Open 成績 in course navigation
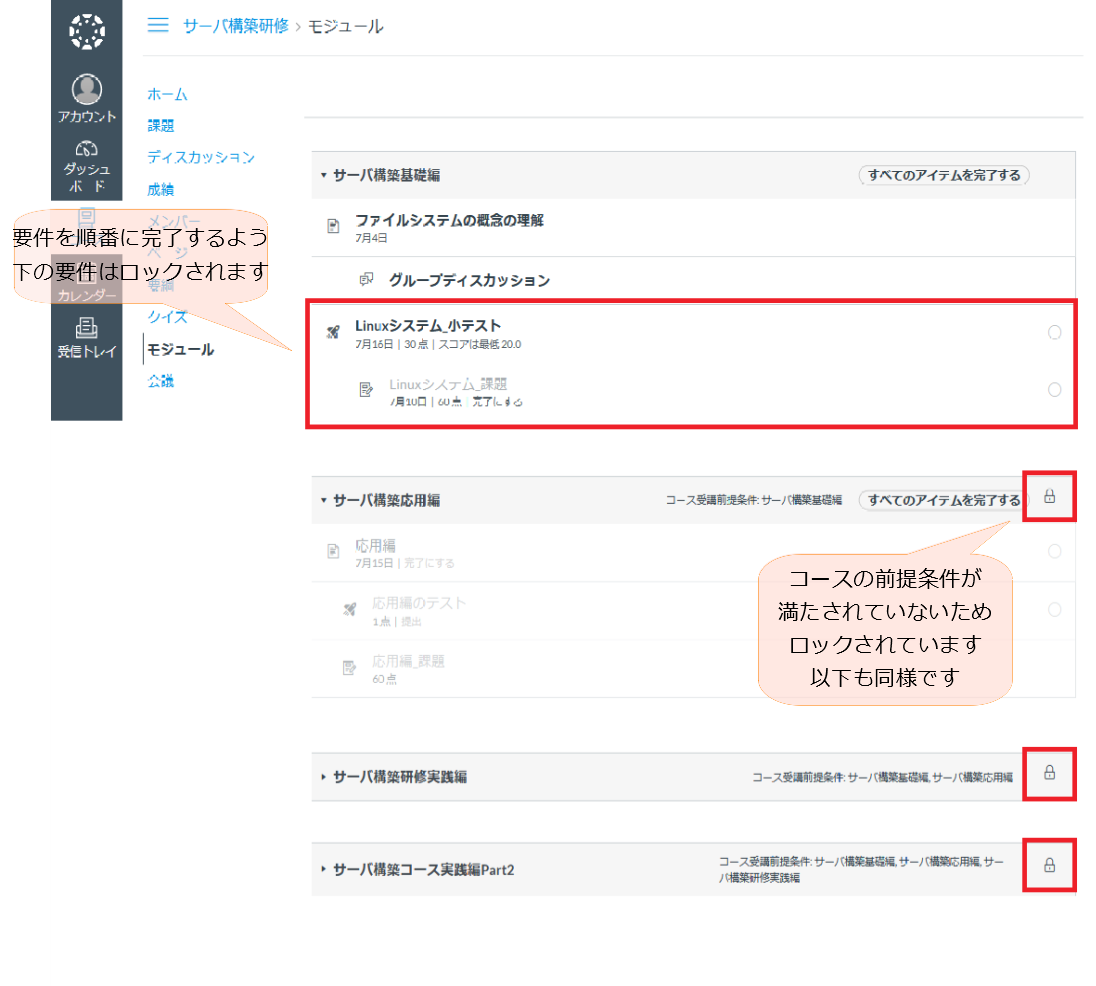Image resolution: width=1096 pixels, height=986 pixels. [161, 189]
